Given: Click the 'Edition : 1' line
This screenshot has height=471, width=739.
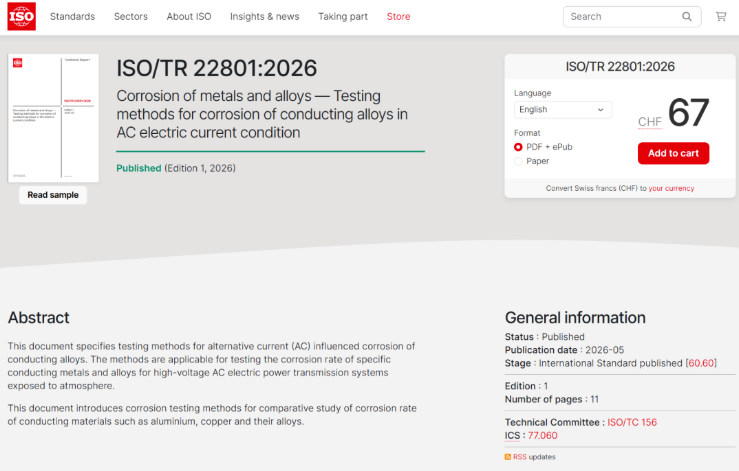Looking at the screenshot, I should [526, 386].
